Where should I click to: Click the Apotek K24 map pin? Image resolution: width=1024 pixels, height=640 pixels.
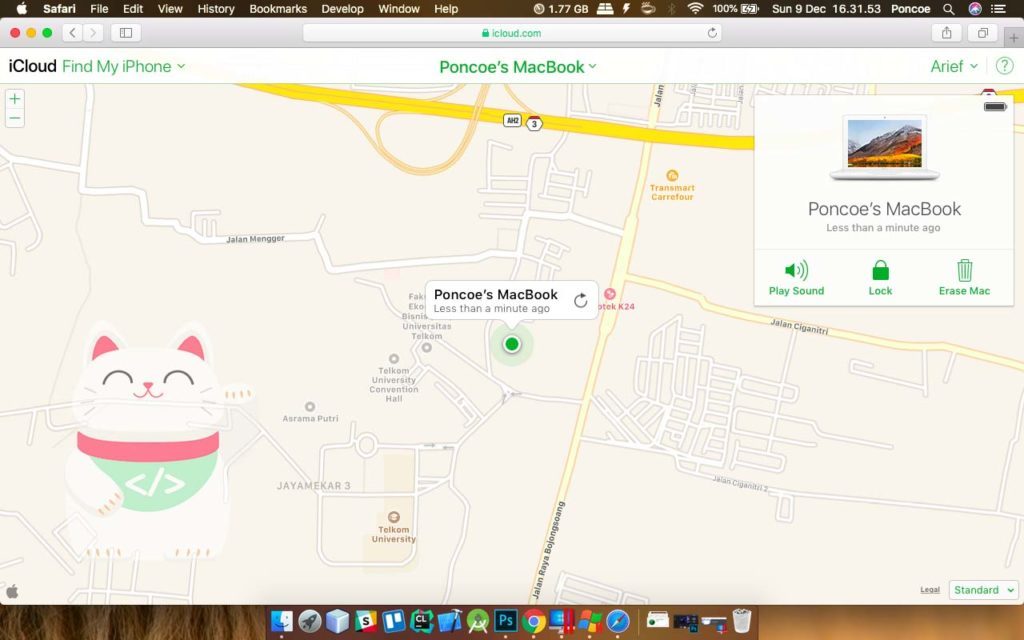point(610,294)
